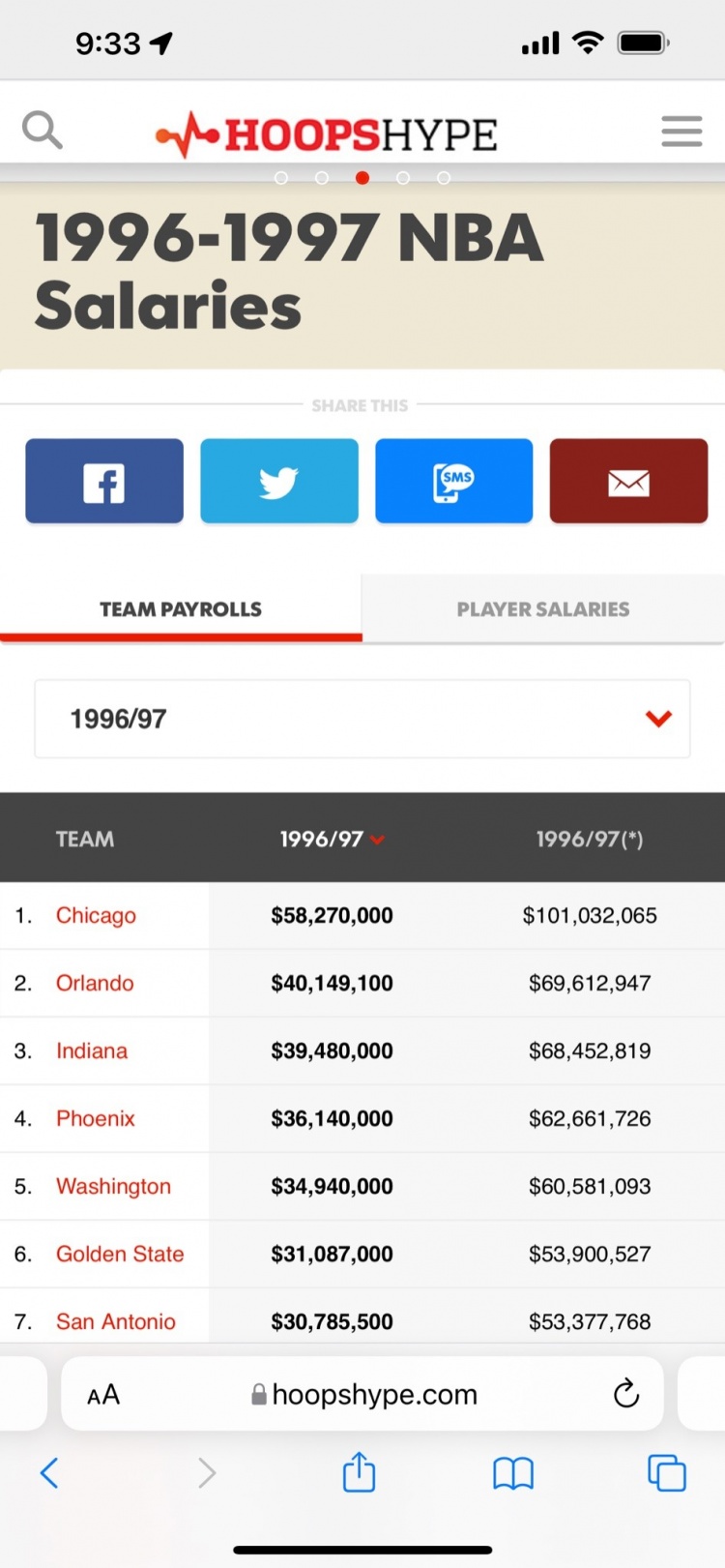
Task: Share by email envelope icon
Action: 629,481
